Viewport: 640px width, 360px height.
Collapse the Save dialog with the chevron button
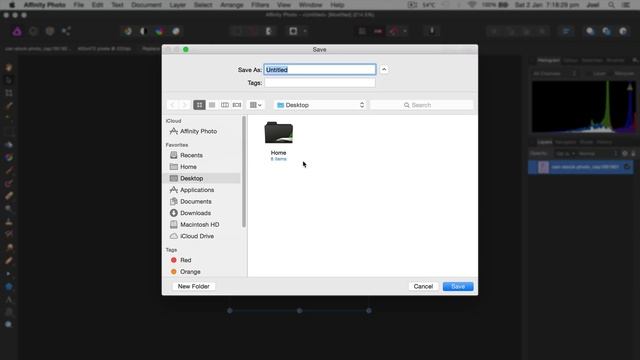[x=384, y=70]
